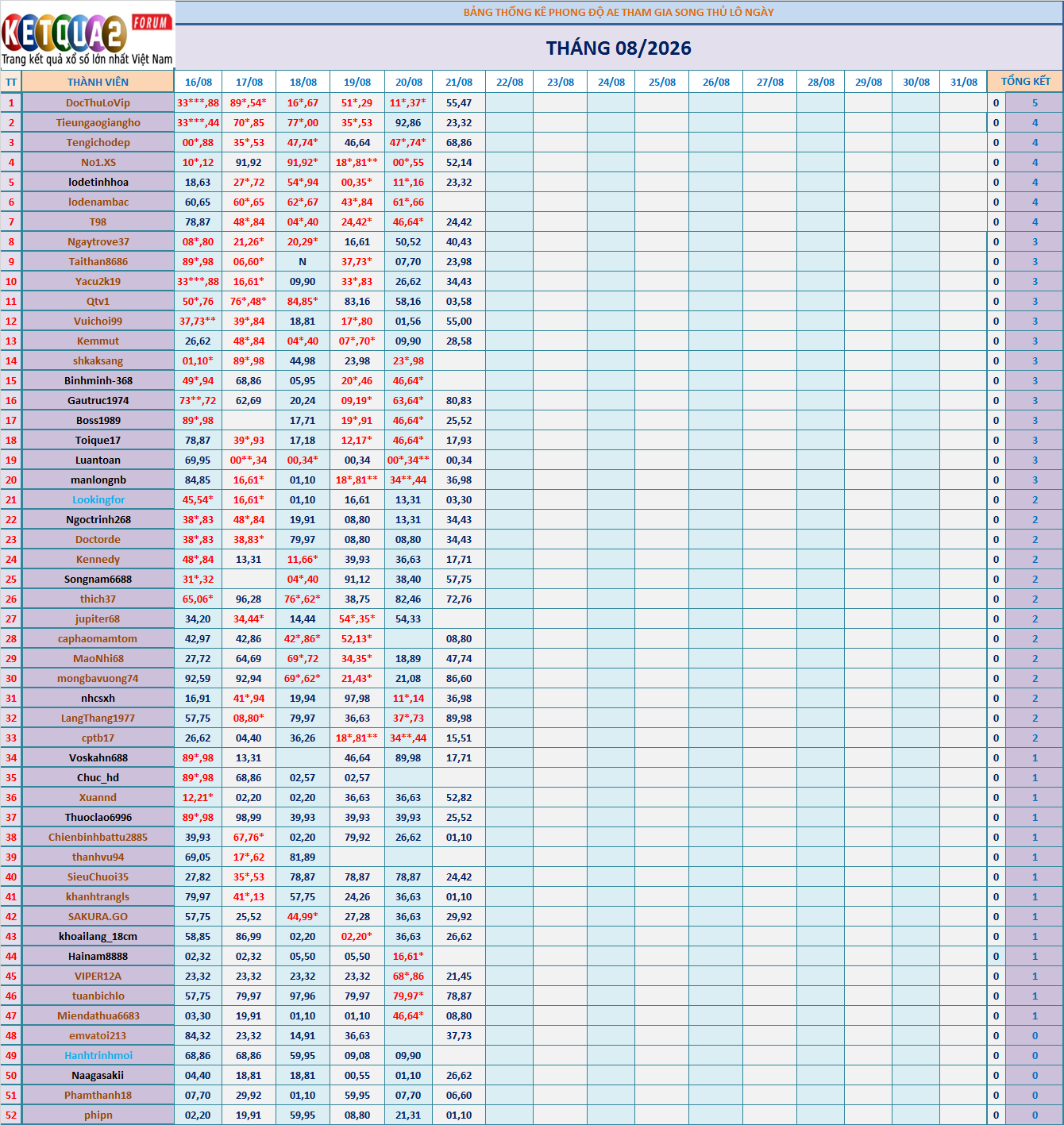Click member name khoailang_18cm
Viewport: 1064px width, 1125px height.
(98, 936)
